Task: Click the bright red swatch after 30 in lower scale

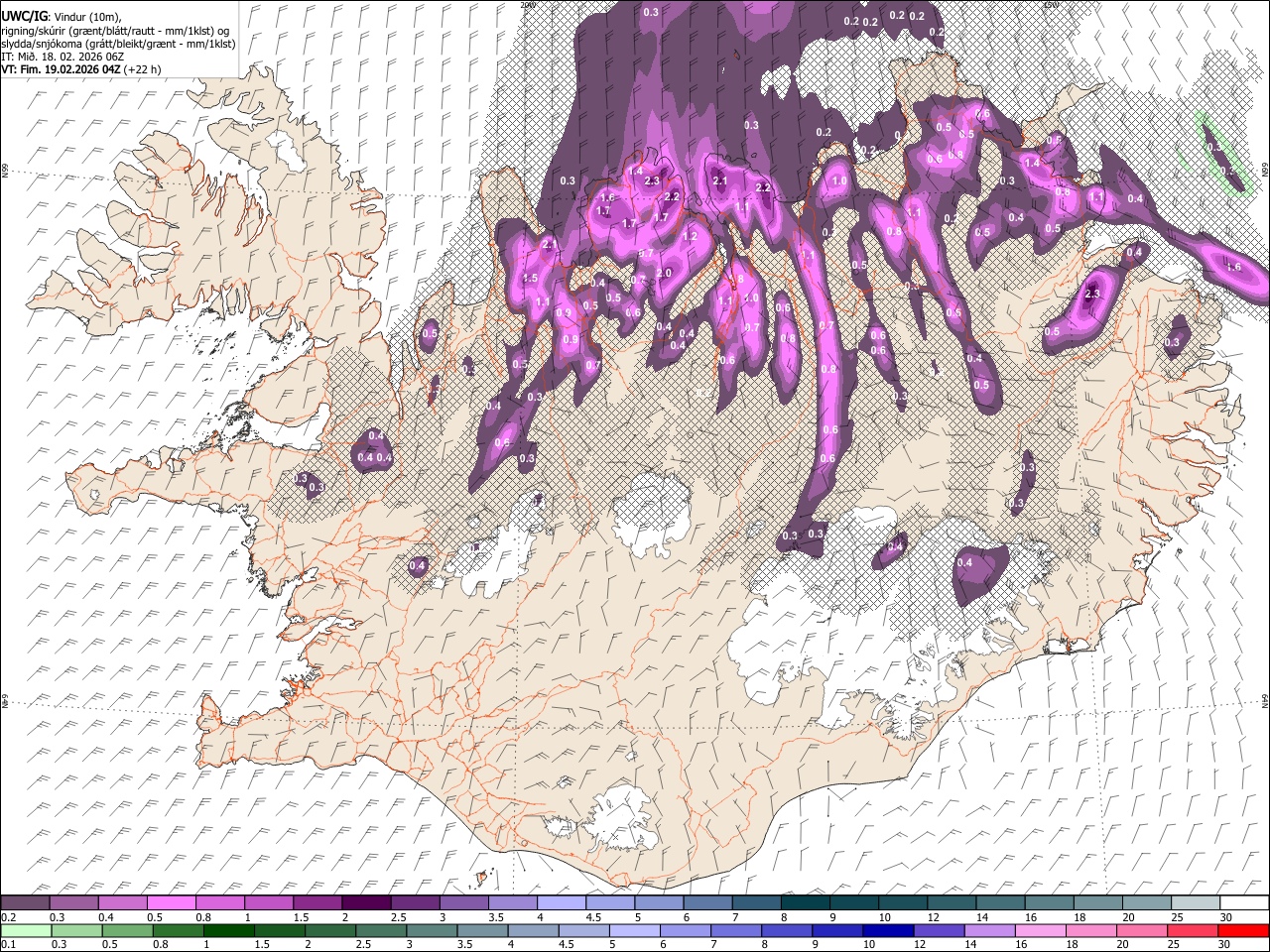Action: coord(1244,930)
